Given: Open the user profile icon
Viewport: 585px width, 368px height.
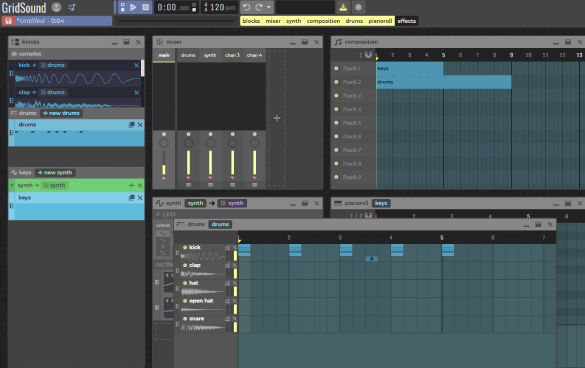Looking at the screenshot, I should pos(56,7).
